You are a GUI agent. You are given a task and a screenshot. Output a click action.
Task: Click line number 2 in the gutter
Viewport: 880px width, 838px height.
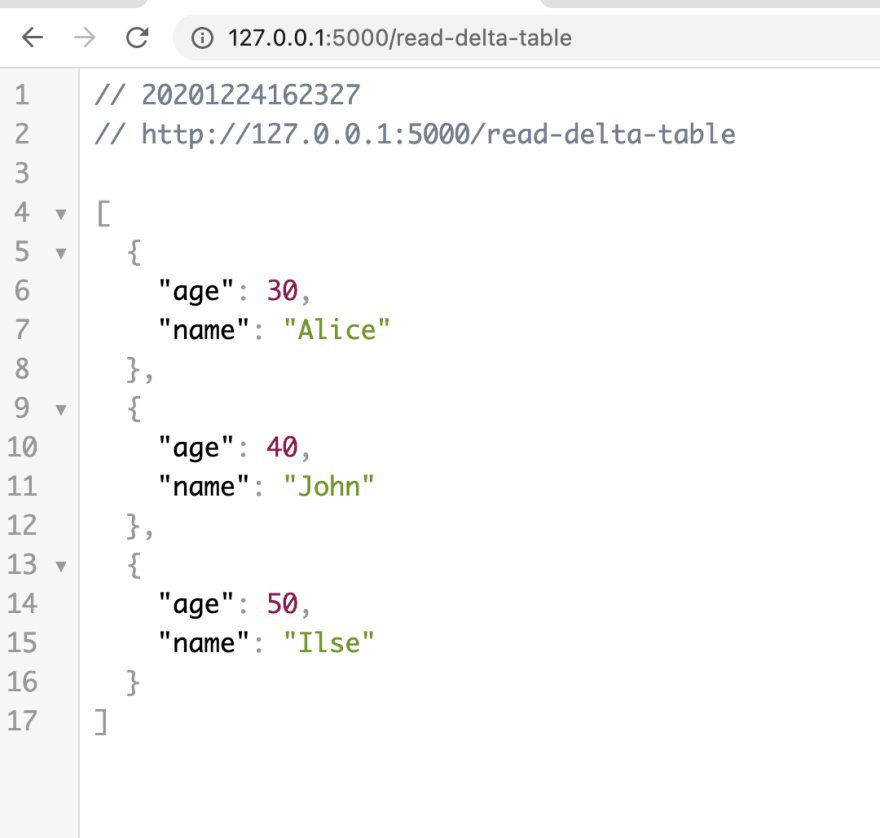(22, 134)
